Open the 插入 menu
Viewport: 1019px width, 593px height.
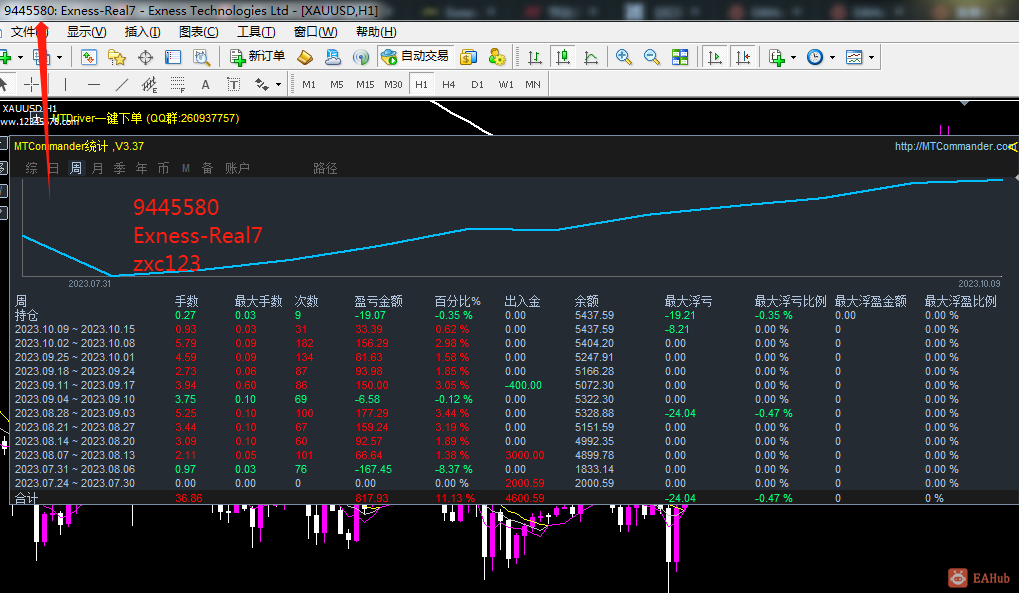[142, 32]
